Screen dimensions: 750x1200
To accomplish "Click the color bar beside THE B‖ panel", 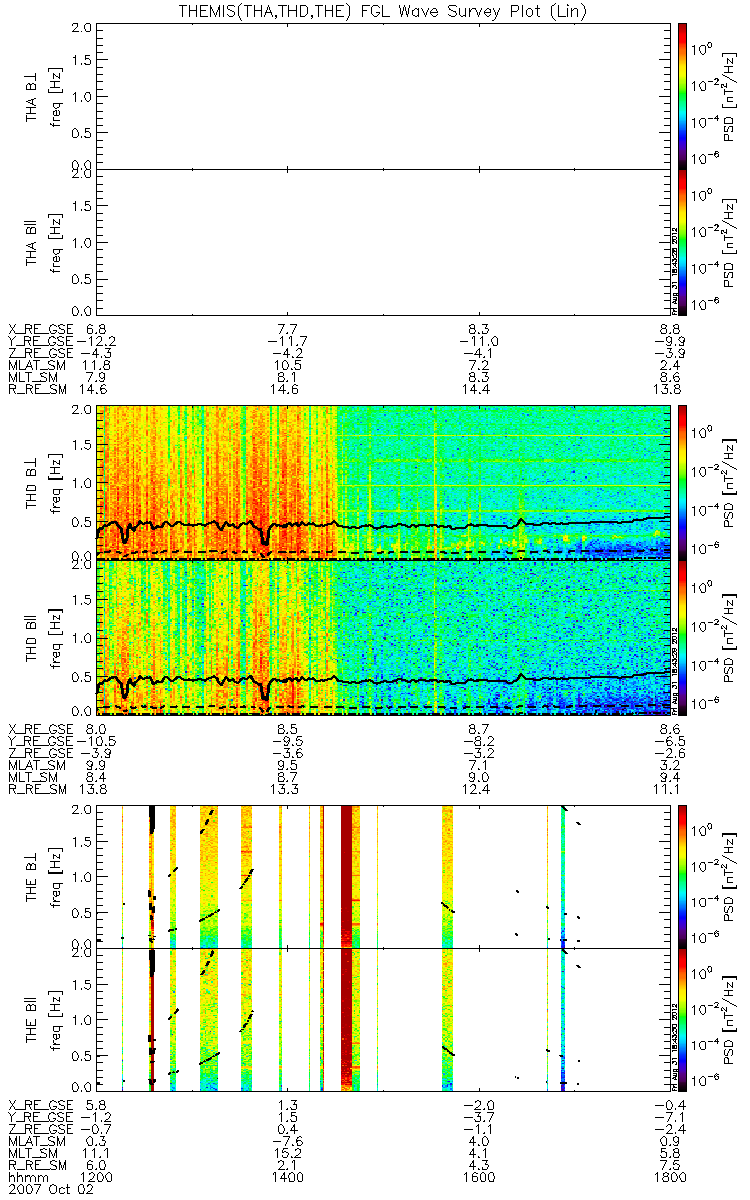I will pyautogui.click(x=684, y=1019).
